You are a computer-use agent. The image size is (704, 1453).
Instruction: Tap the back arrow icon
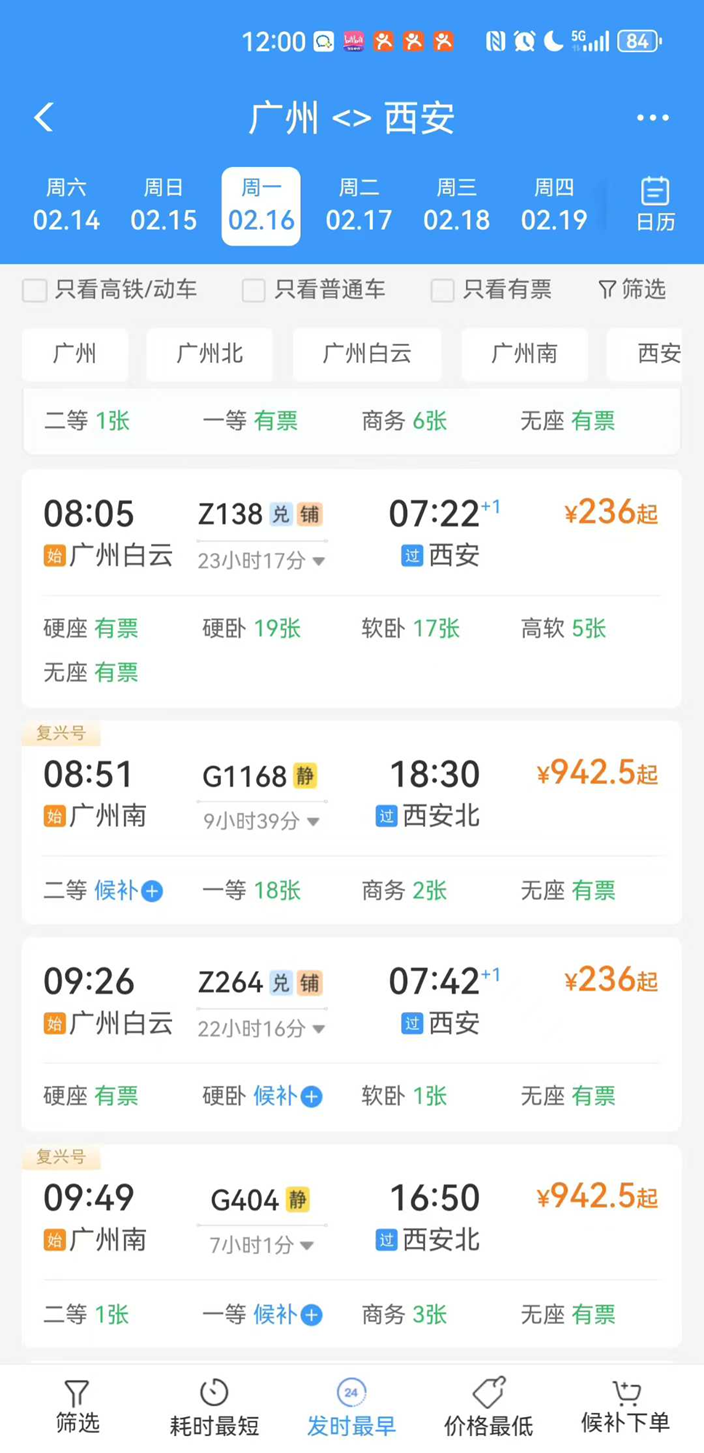(x=44, y=118)
